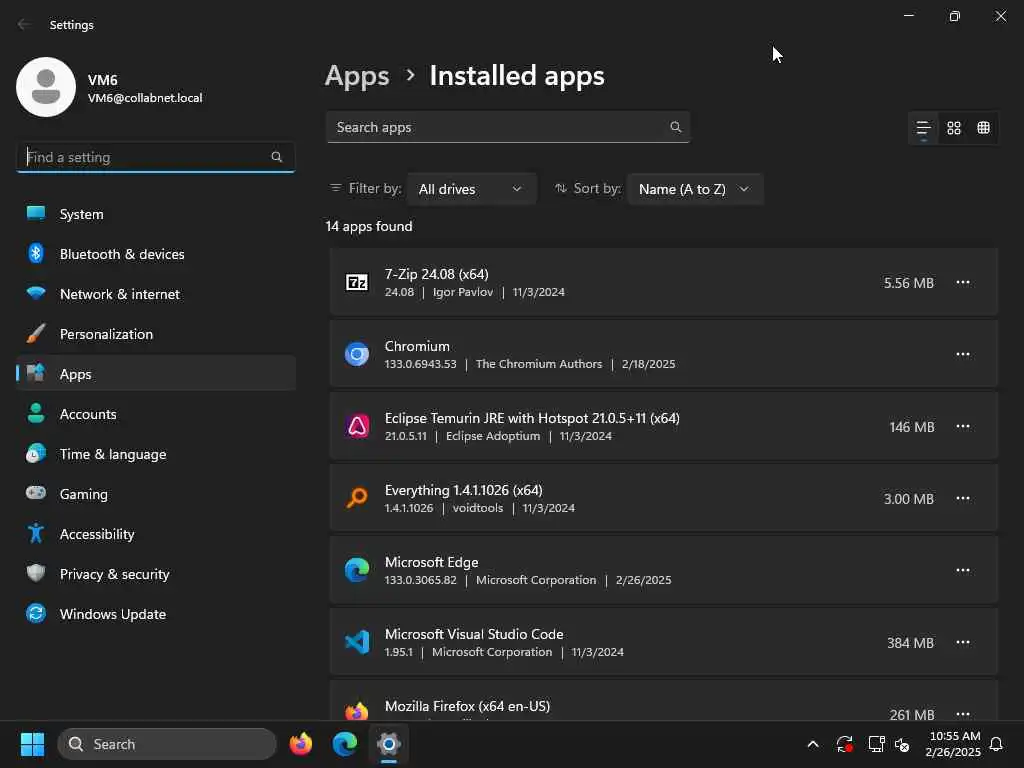
Task: Click the Chromium app icon
Action: 357,354
